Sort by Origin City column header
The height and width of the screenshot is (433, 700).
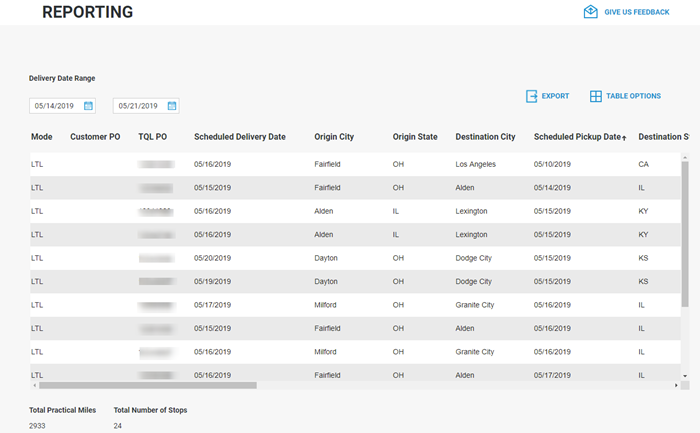click(x=334, y=136)
